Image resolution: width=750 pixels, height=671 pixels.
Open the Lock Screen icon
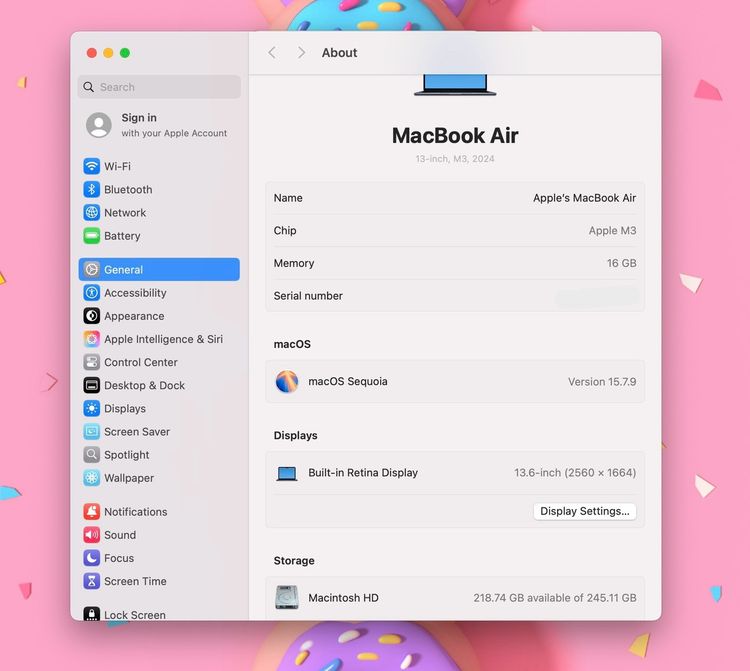pyautogui.click(x=91, y=614)
